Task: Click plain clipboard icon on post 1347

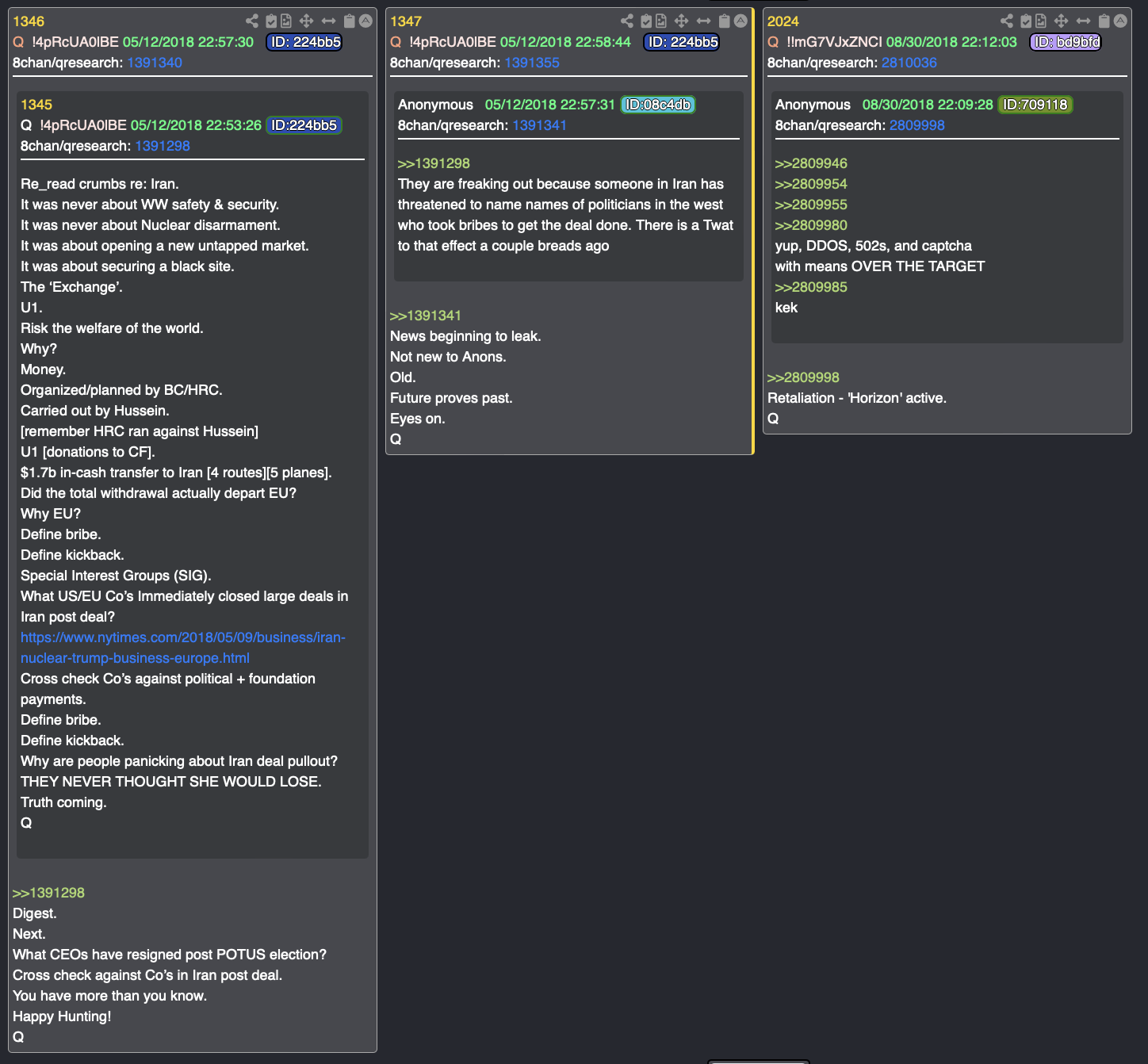Action: point(724,21)
